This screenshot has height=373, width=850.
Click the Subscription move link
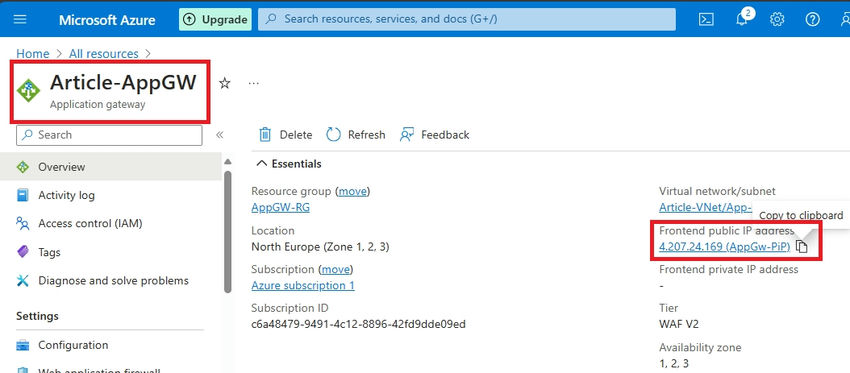[x=337, y=269]
